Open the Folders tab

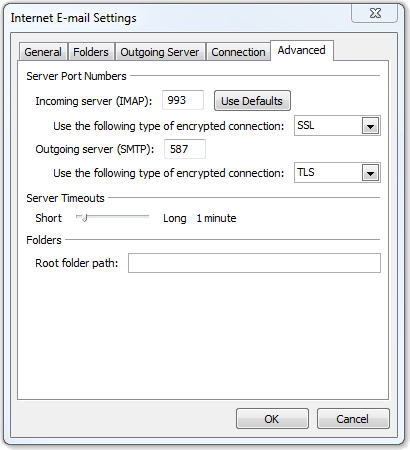tap(91, 52)
